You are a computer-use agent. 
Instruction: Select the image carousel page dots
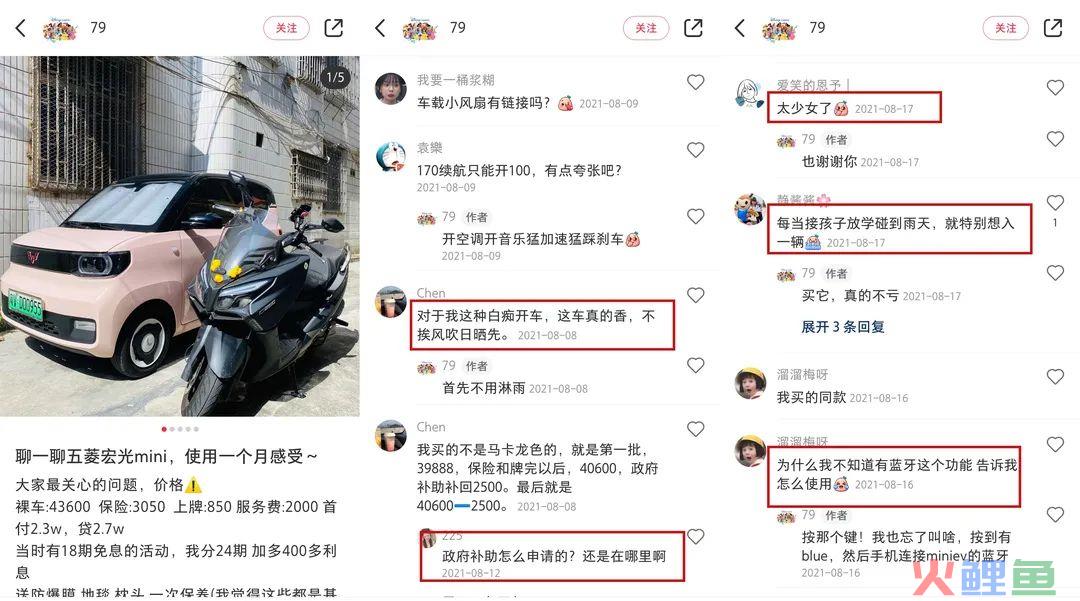point(180,429)
